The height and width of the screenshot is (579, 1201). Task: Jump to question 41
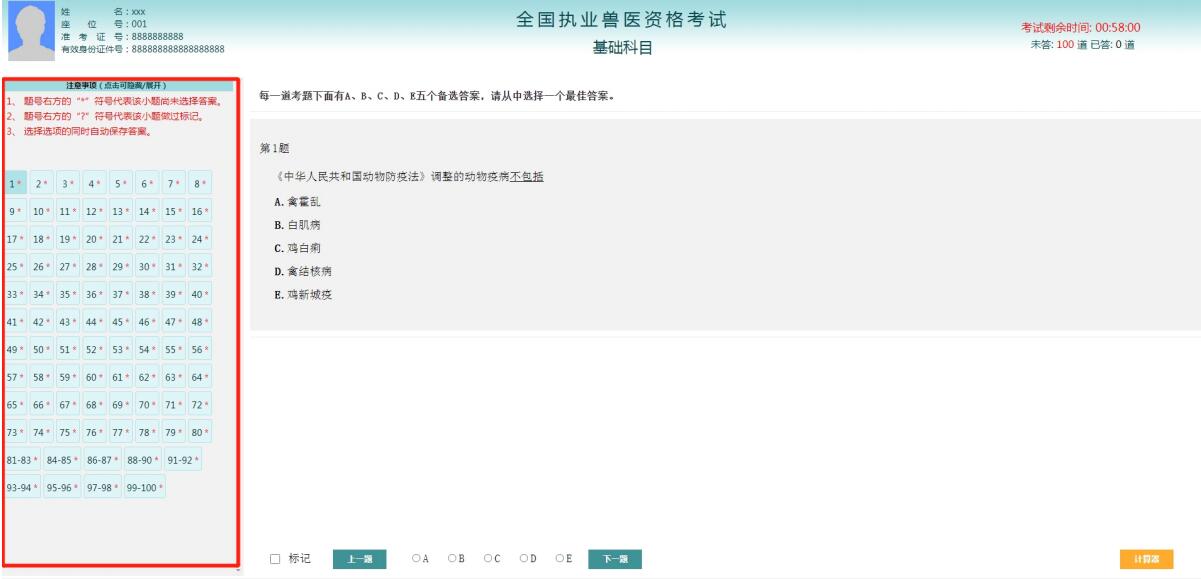pyautogui.click(x=16, y=322)
